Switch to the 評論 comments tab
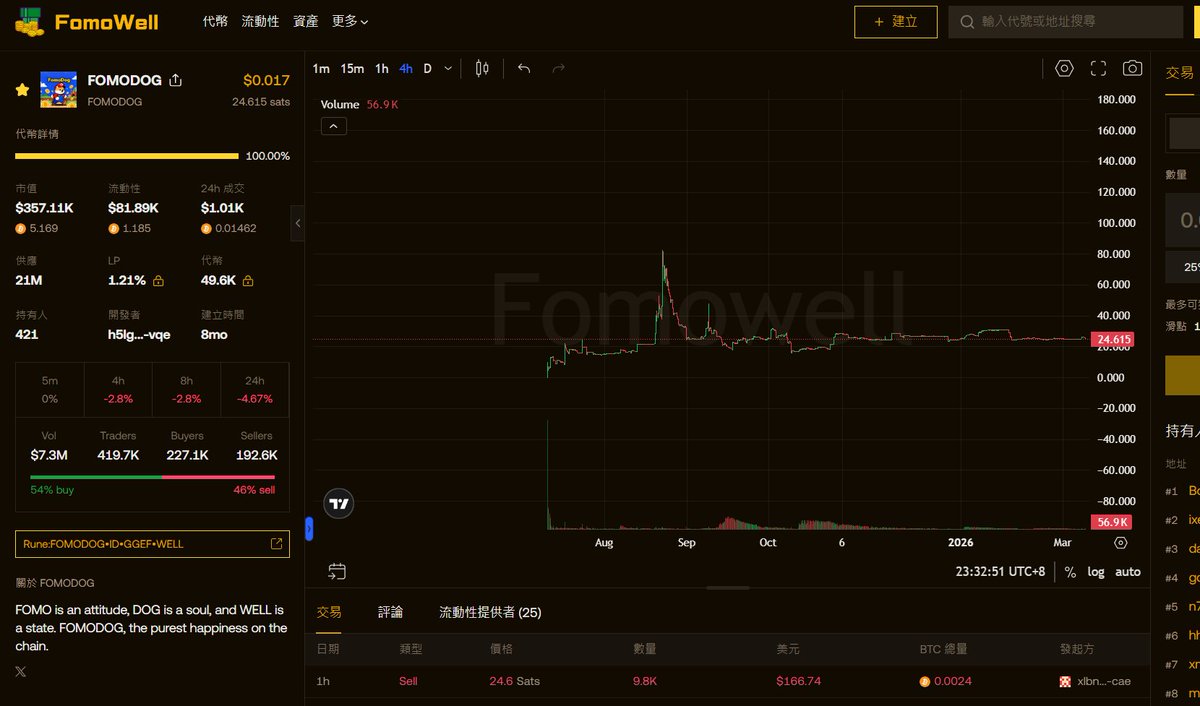The image size is (1200, 706). click(391, 612)
